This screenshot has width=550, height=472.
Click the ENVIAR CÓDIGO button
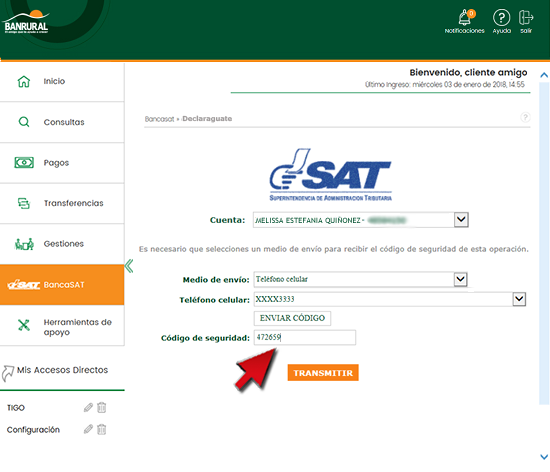click(x=292, y=318)
